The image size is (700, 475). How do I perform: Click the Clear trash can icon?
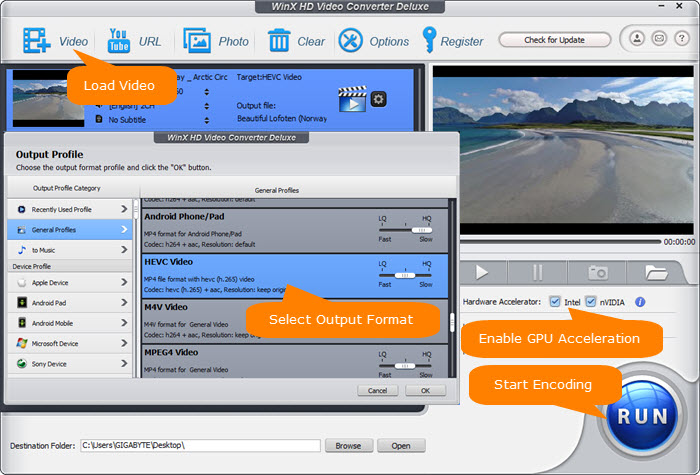pyautogui.click(x=279, y=41)
